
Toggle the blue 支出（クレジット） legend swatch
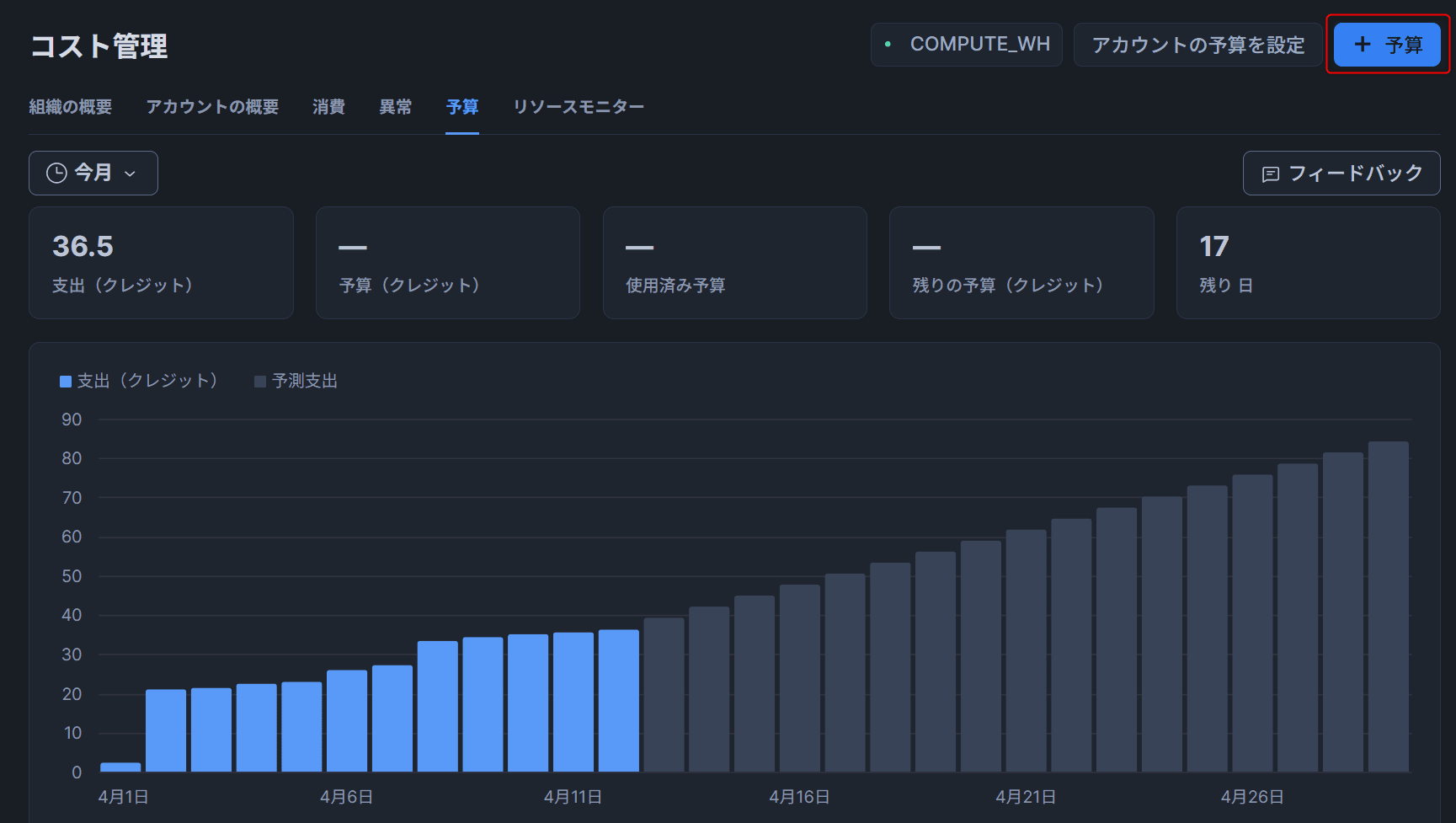coord(66,382)
